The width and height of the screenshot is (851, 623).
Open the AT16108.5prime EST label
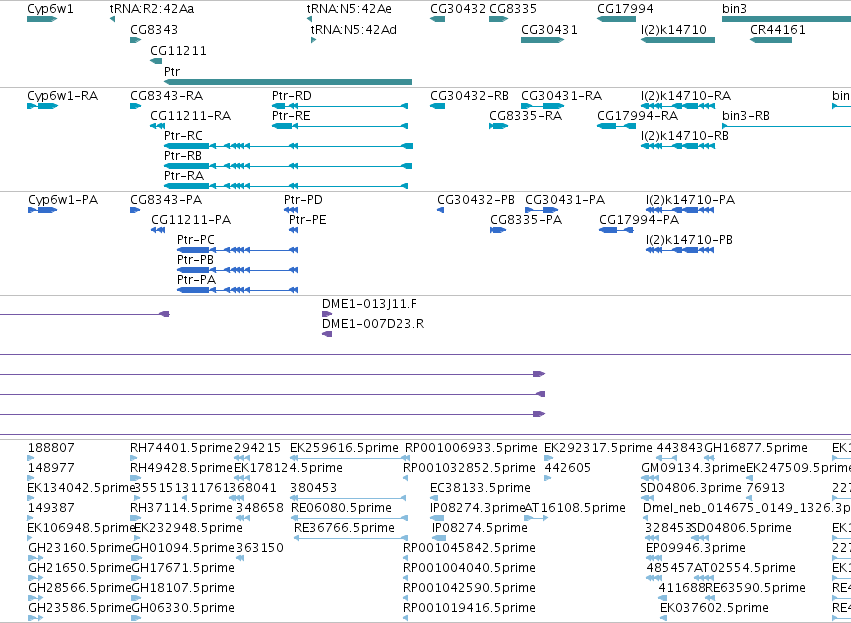[x=575, y=508]
